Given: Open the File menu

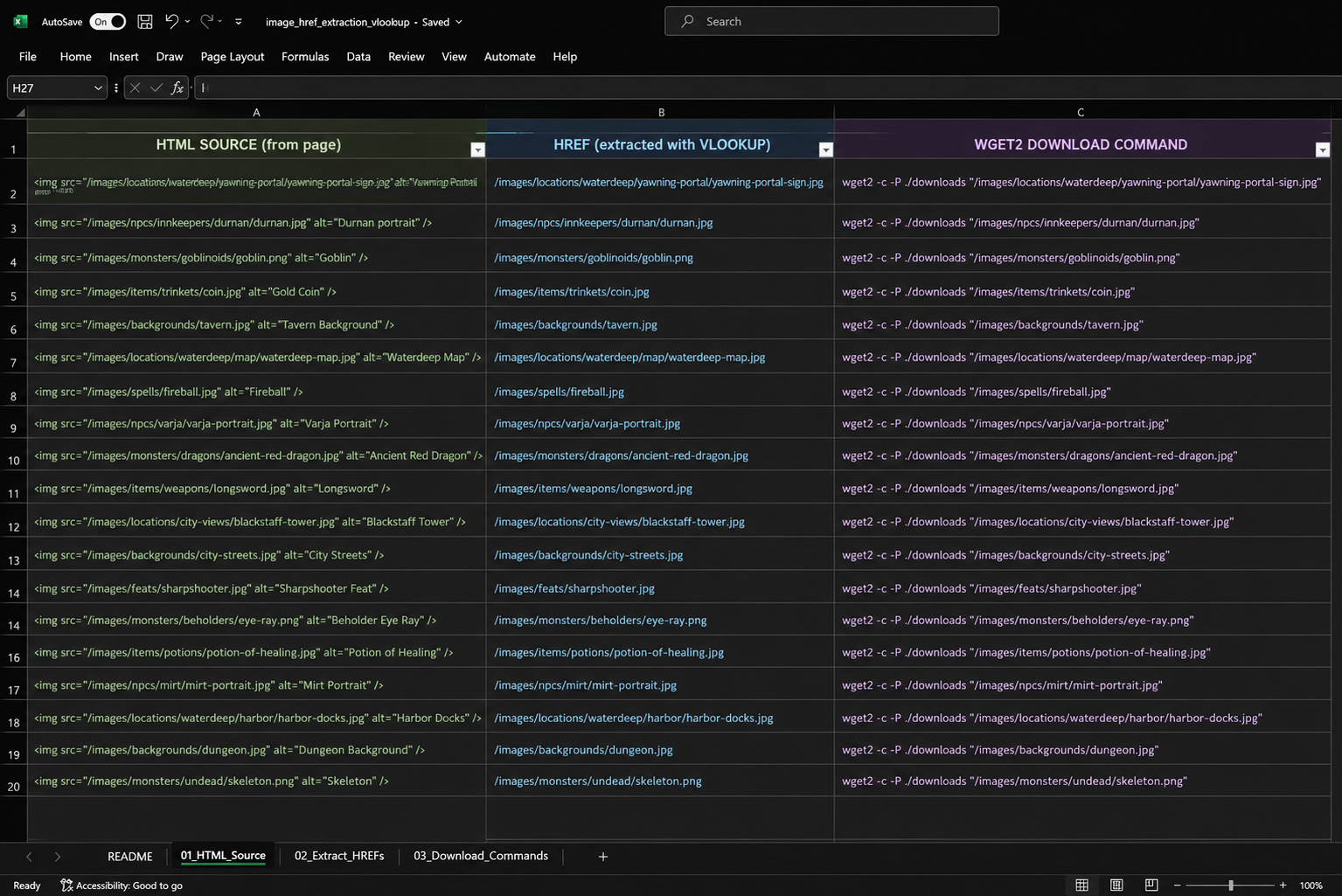Looking at the screenshot, I should (28, 56).
